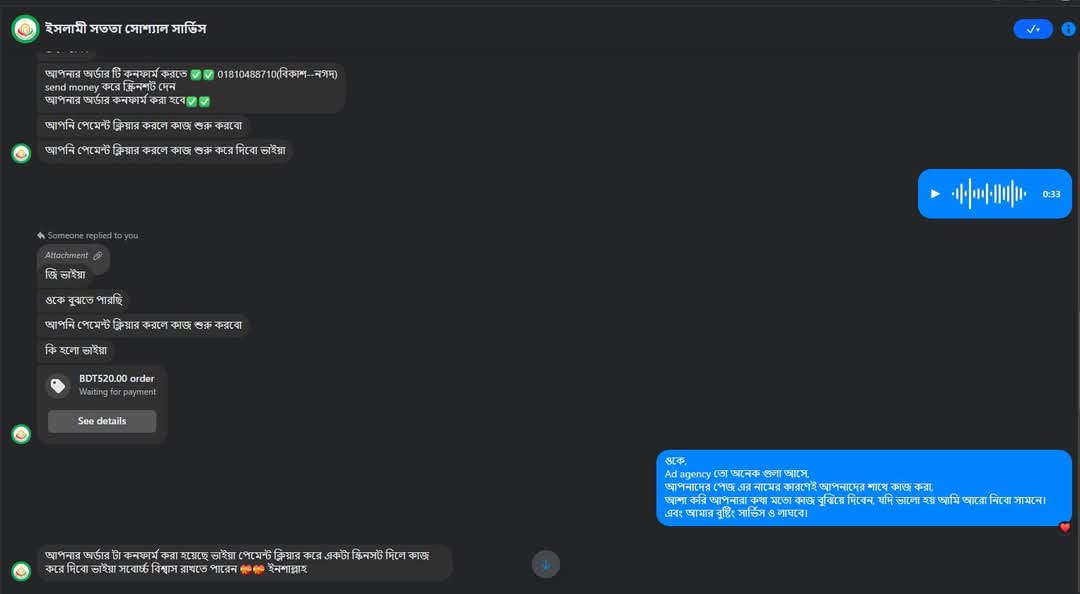Click the sender avatar beside the order card
1080x594 pixels.
pos(21,434)
